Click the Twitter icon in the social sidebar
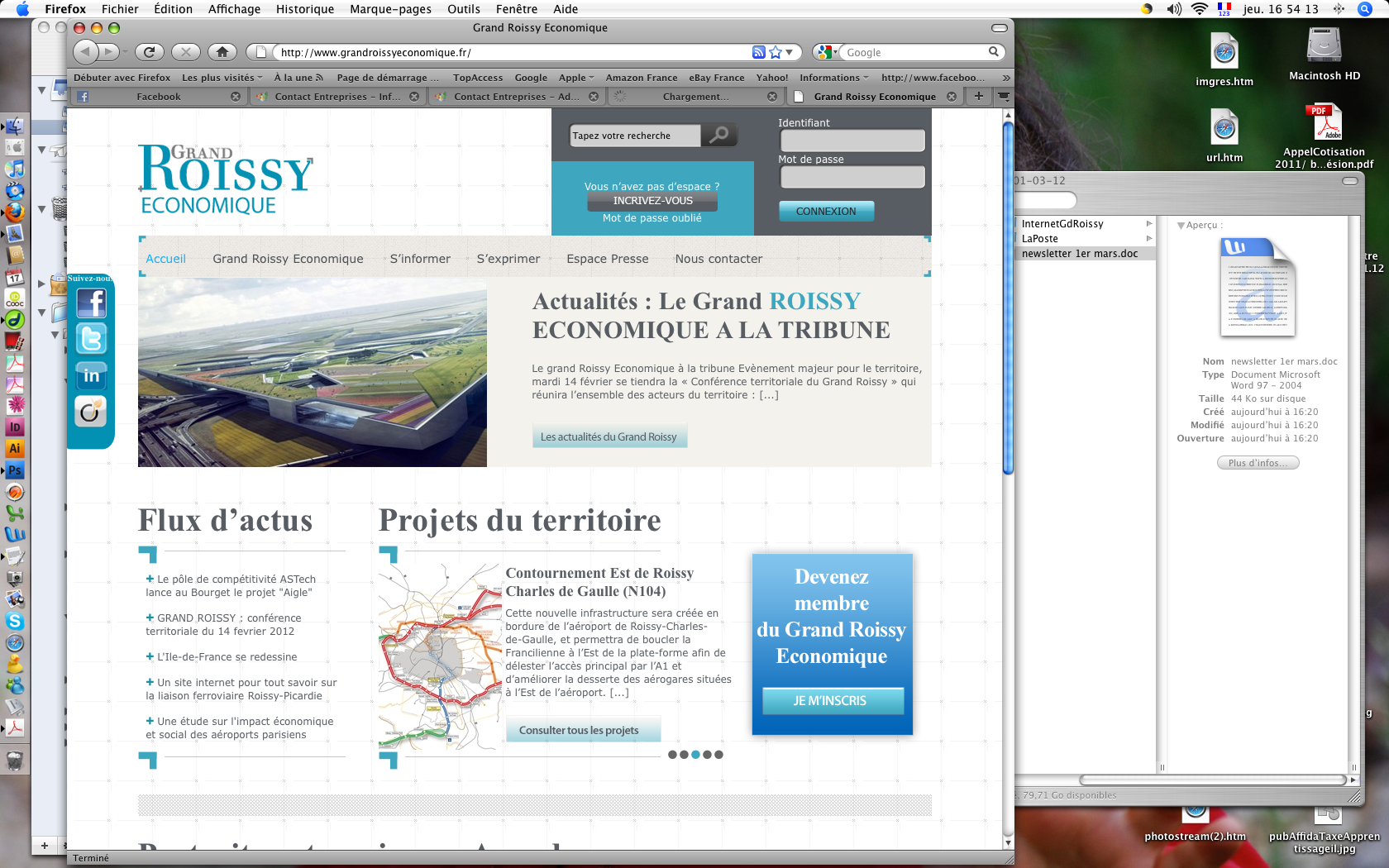The height and width of the screenshot is (868, 1389). pos(91,339)
